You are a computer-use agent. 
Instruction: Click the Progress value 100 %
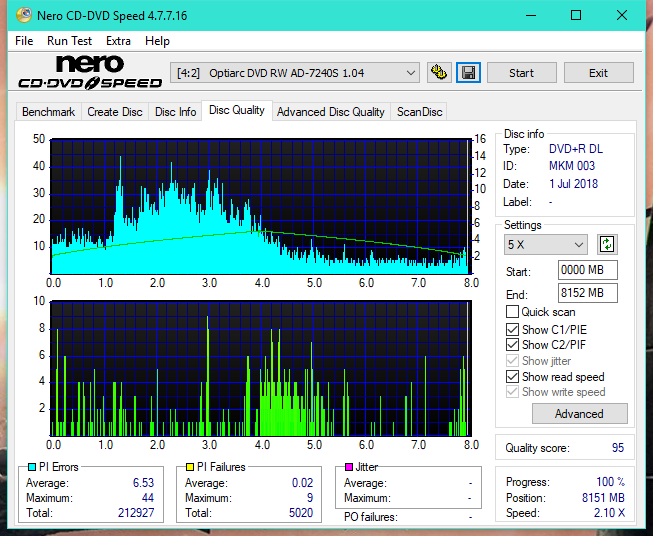pos(610,482)
